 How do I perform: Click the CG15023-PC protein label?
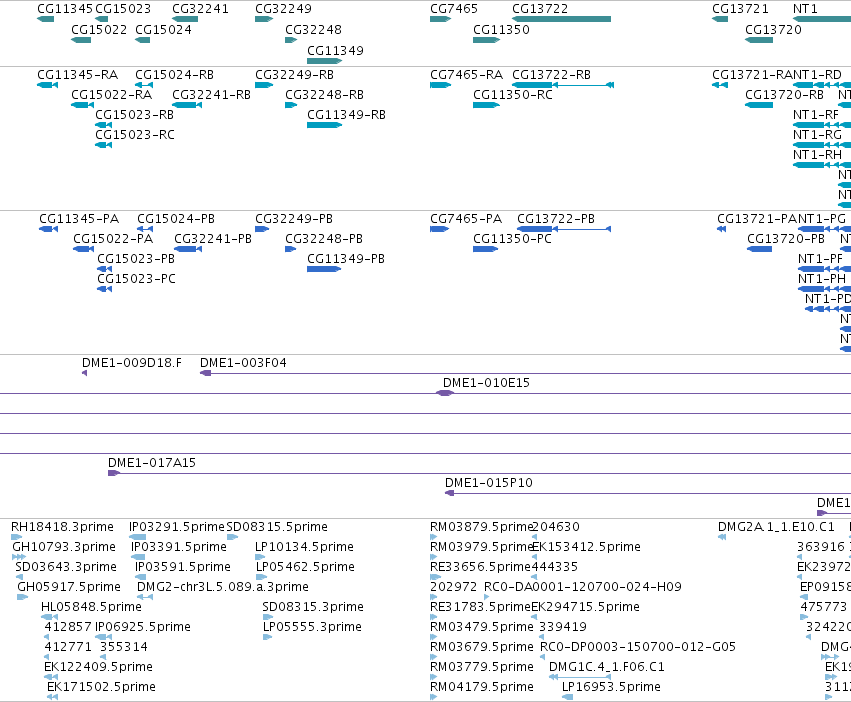[136, 280]
